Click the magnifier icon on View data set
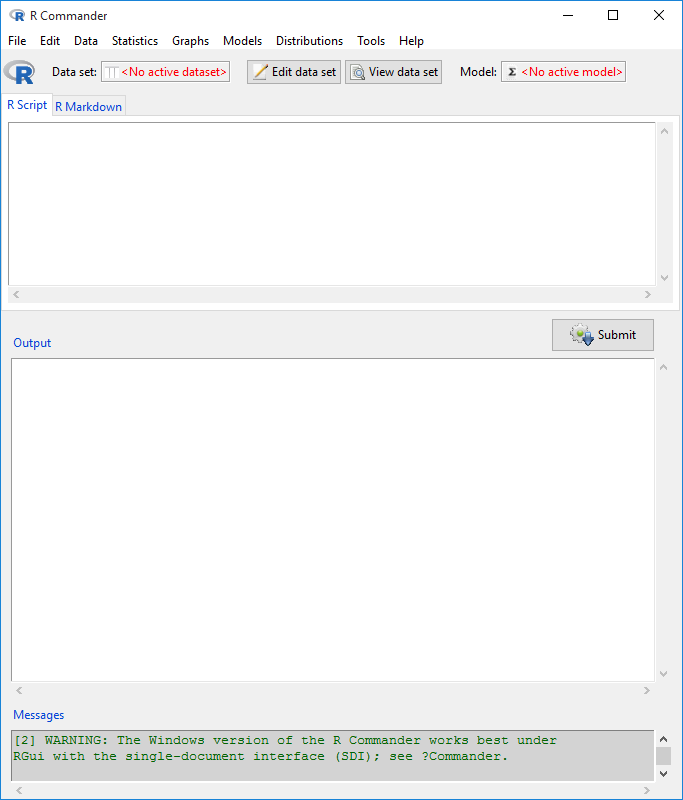This screenshot has width=683, height=800. (x=357, y=72)
